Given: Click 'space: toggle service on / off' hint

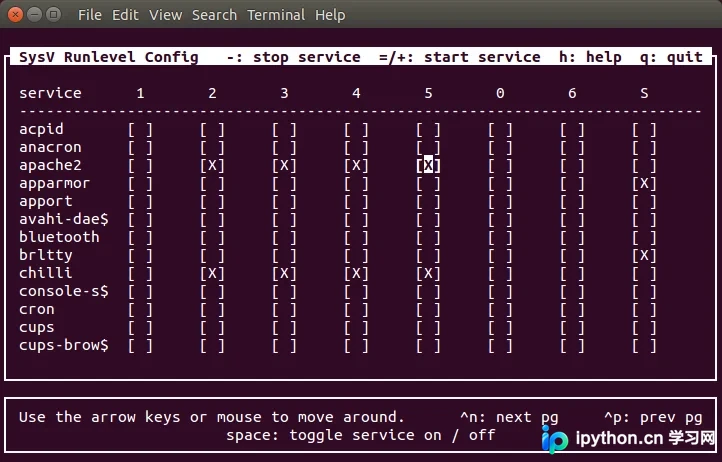Looking at the screenshot, I should click(x=361, y=435).
